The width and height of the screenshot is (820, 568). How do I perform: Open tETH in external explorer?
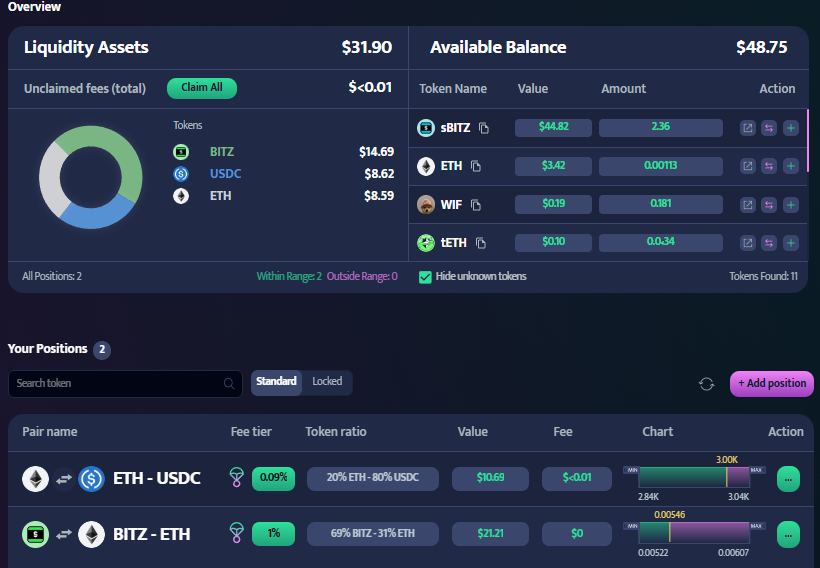pos(748,243)
